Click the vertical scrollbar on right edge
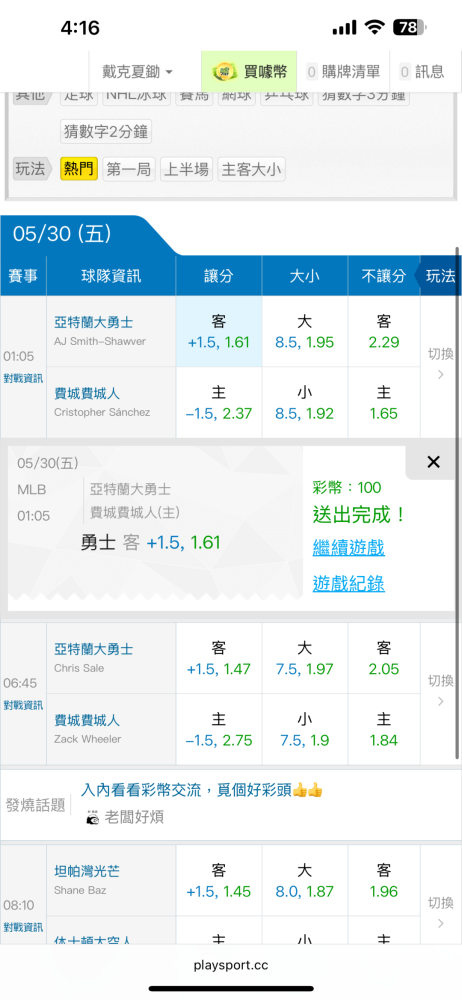The width and height of the screenshot is (462, 1000). (x=457, y=510)
